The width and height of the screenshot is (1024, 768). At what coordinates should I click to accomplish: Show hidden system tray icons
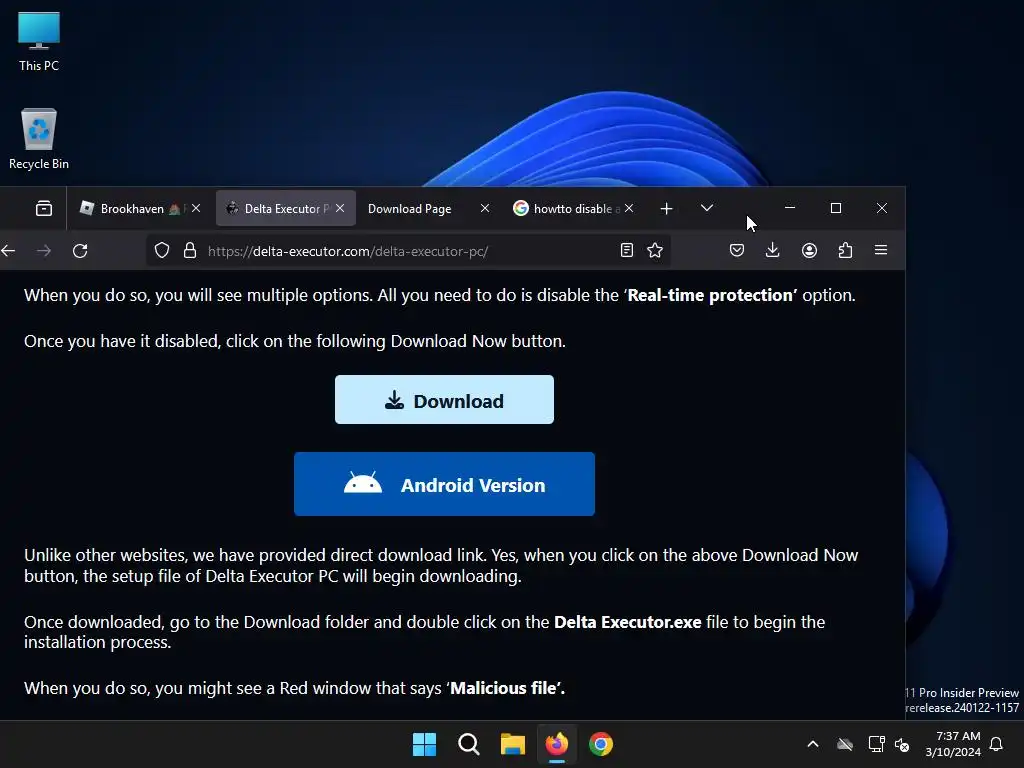click(813, 744)
